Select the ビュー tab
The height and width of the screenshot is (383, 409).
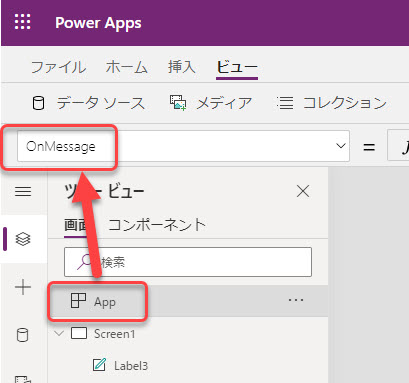(x=237, y=68)
